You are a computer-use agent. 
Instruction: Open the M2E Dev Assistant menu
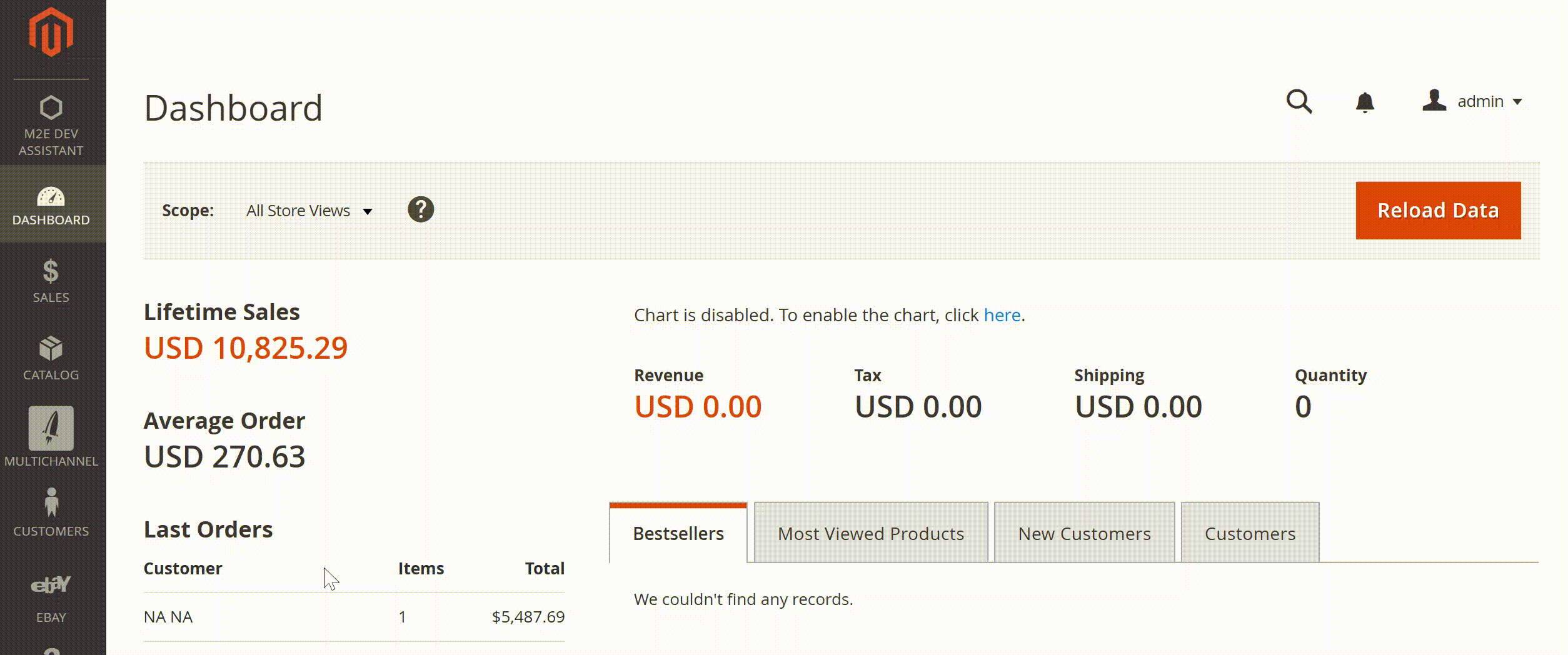point(51,126)
